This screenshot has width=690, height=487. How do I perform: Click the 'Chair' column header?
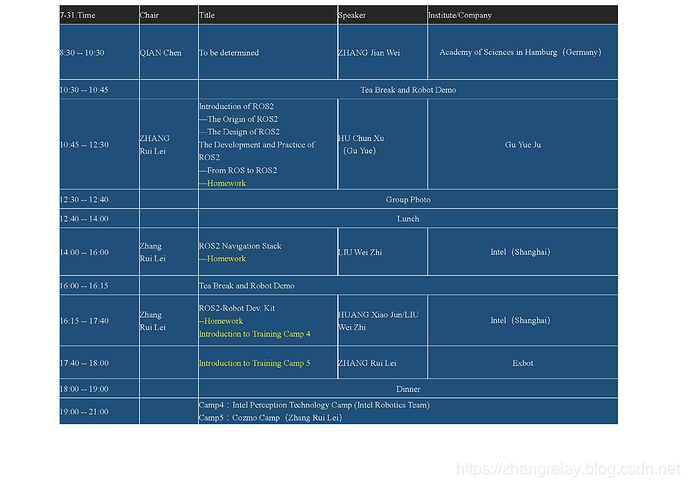[169, 15]
